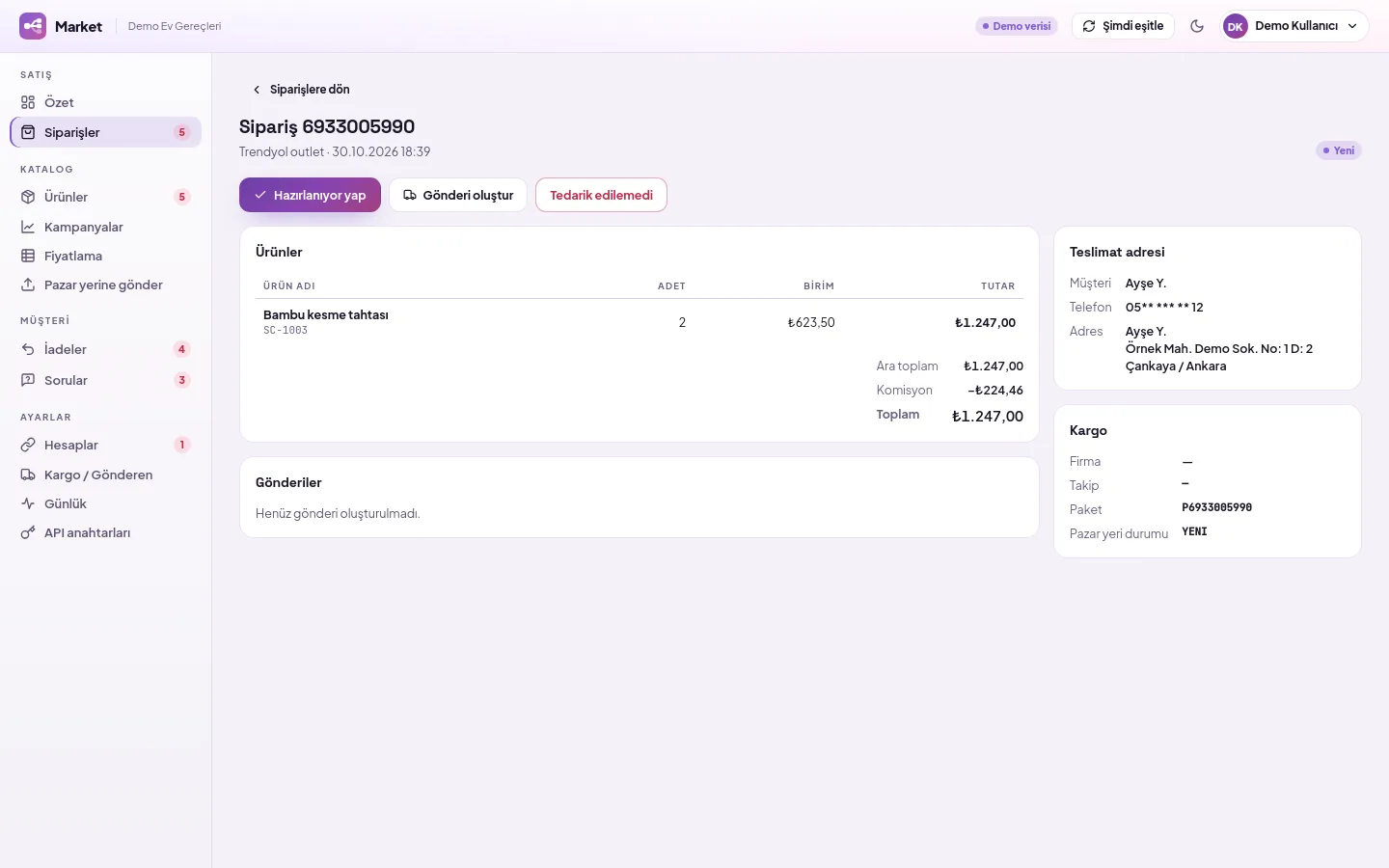1389x868 pixels.
Task: Click the Pazar yerine gönder upload icon
Action: pyautogui.click(x=28, y=285)
